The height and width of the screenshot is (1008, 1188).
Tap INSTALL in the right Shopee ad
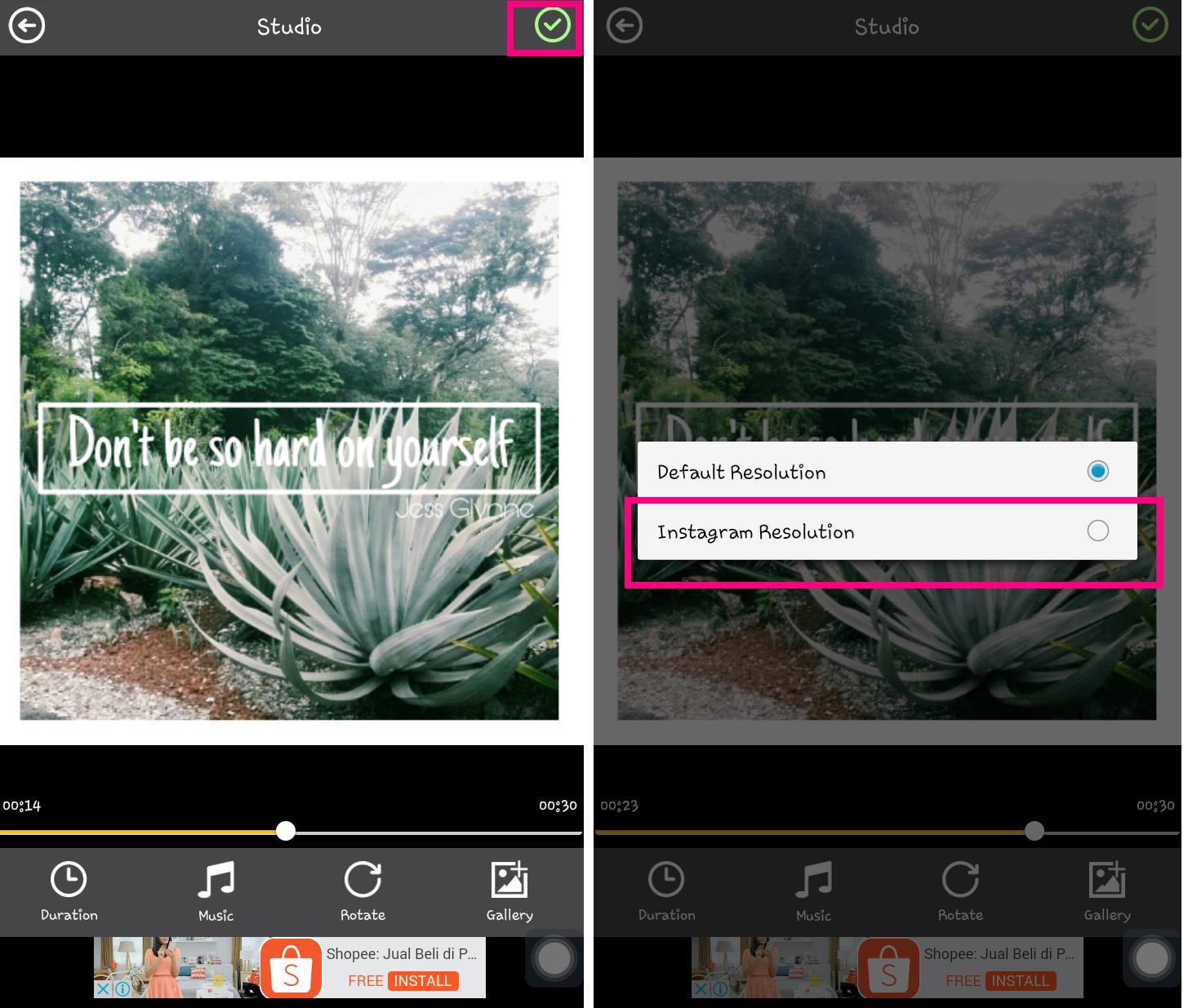click(x=1021, y=980)
